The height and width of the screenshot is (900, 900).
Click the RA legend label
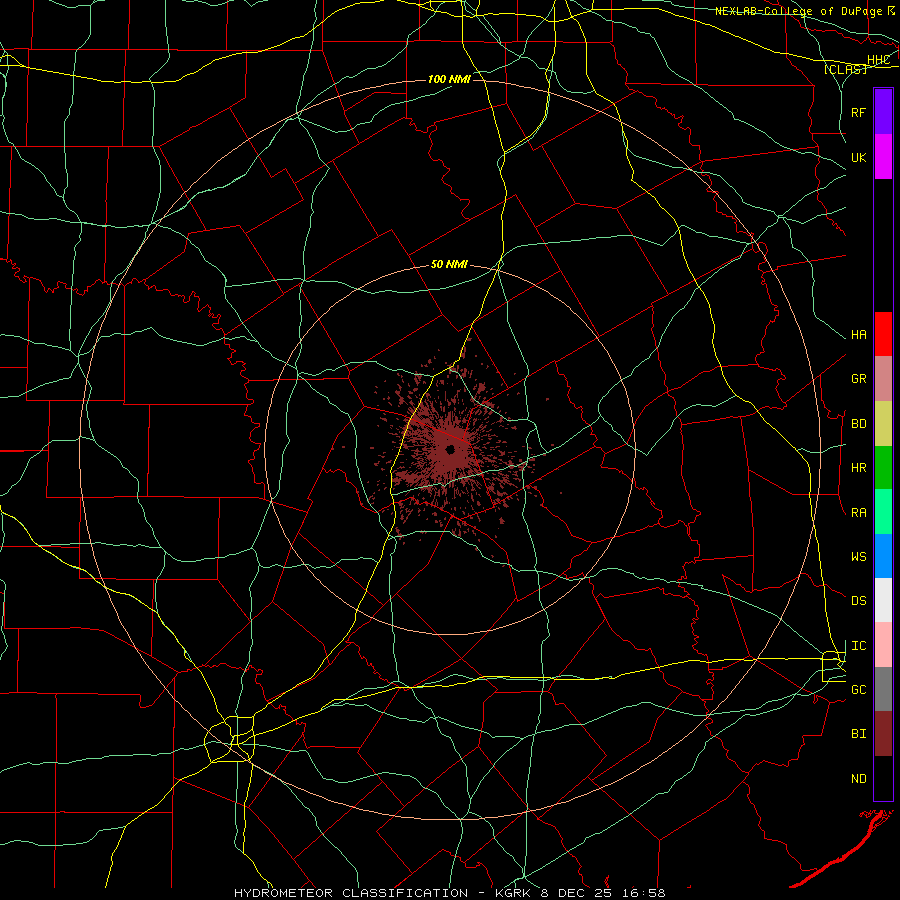coord(858,513)
